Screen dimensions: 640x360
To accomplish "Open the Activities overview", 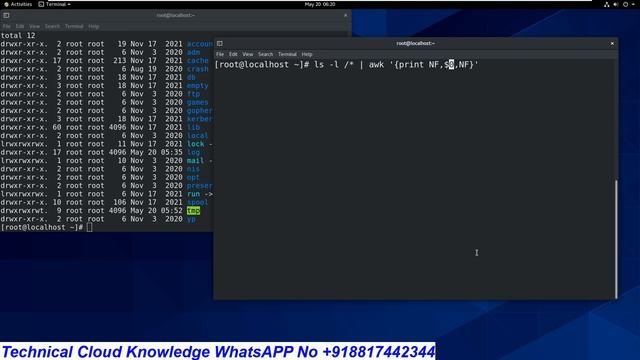I will (x=18, y=4).
